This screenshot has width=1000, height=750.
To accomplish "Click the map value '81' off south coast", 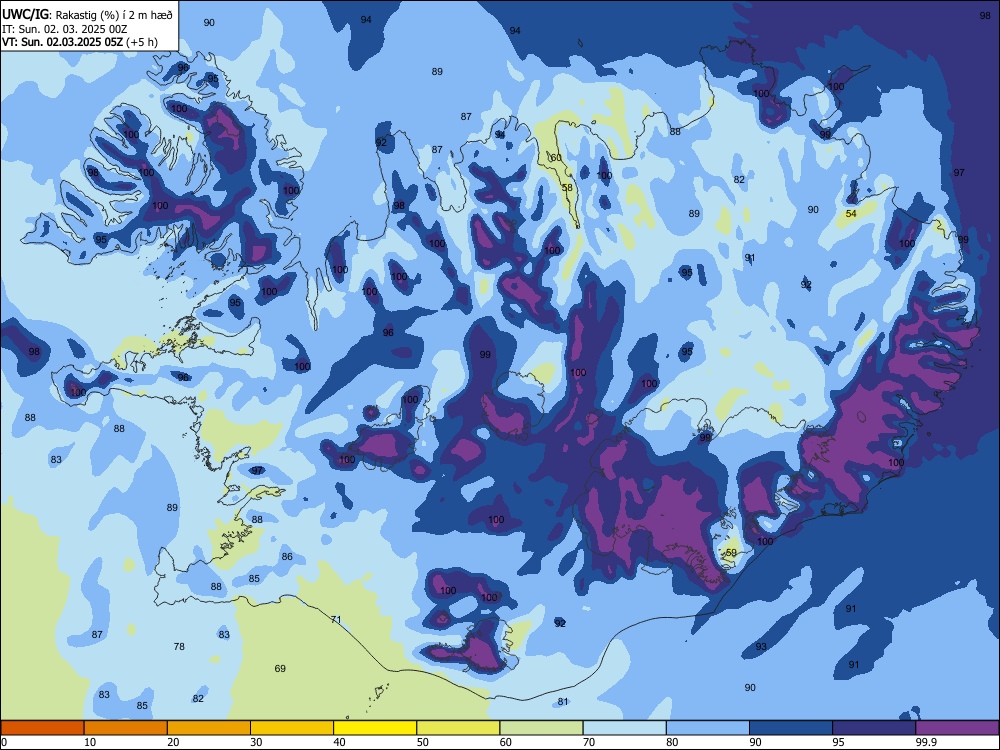I will click(x=562, y=702).
